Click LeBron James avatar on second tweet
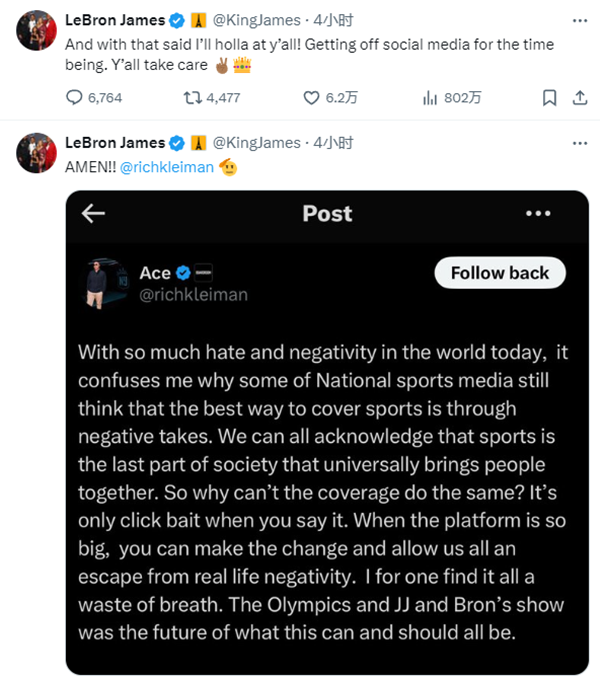The width and height of the screenshot is (600, 680). pos(36,153)
